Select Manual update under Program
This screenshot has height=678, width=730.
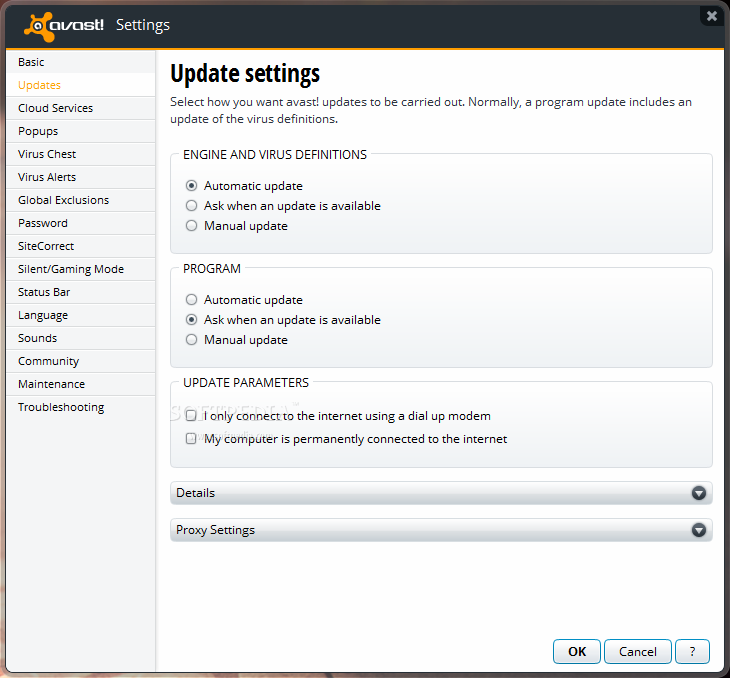click(x=191, y=339)
